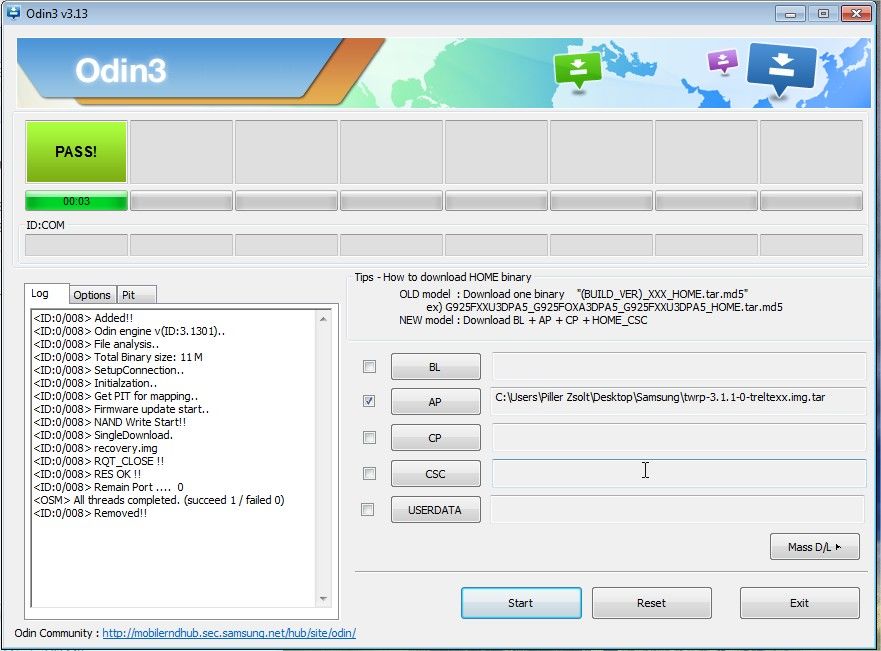
Task: Open the Mass D/L dropdown button
Action: (815, 547)
